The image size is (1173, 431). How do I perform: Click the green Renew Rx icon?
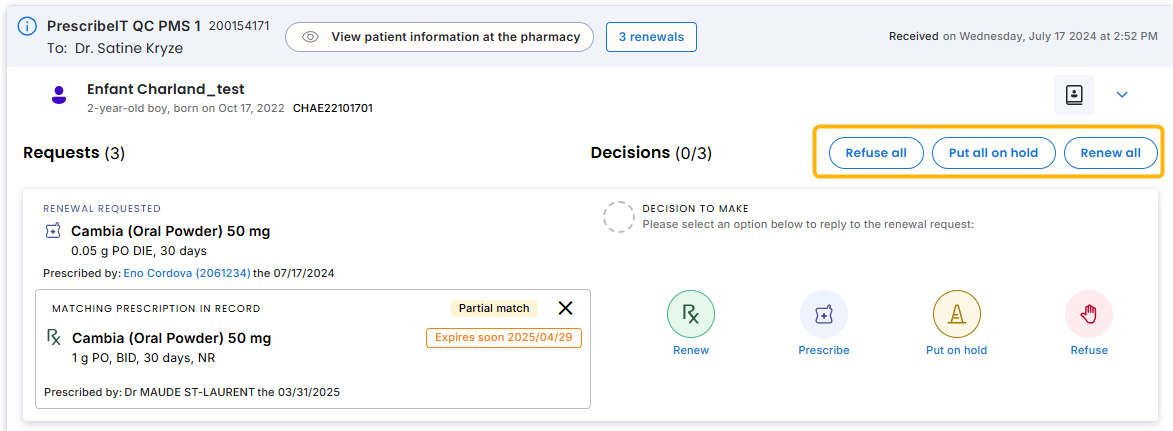(x=691, y=314)
